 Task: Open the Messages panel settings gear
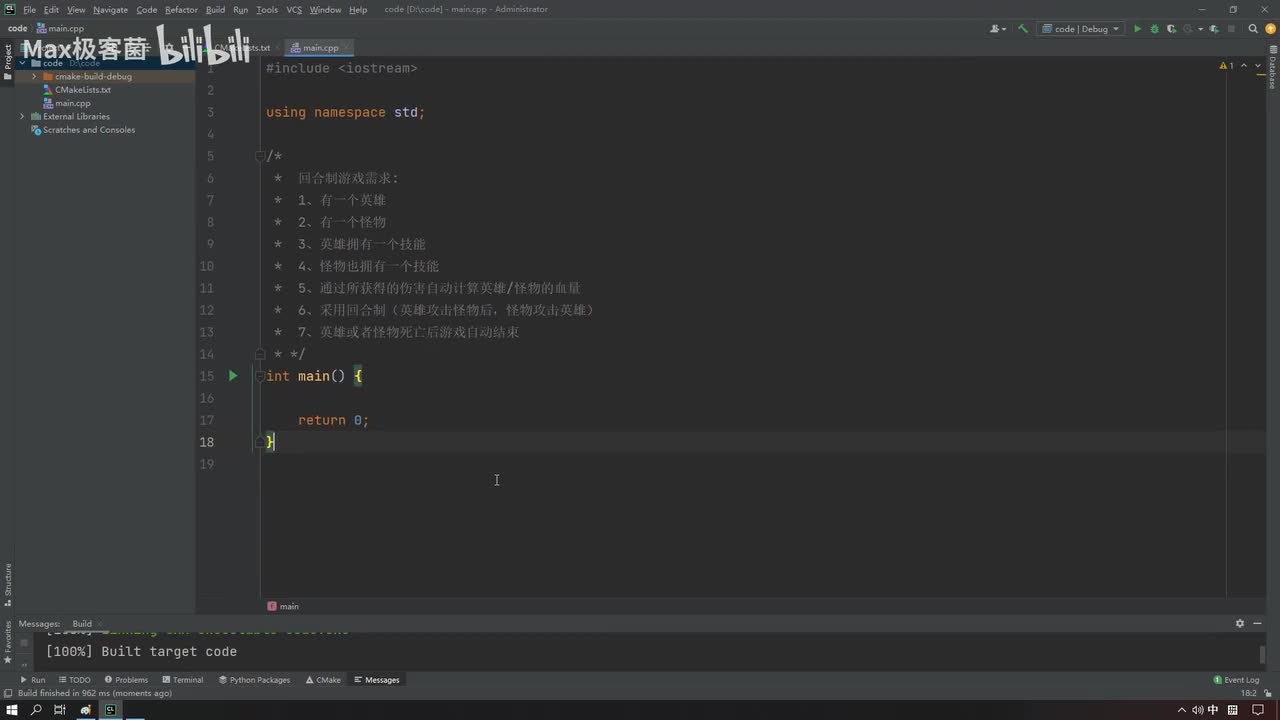pos(1240,623)
